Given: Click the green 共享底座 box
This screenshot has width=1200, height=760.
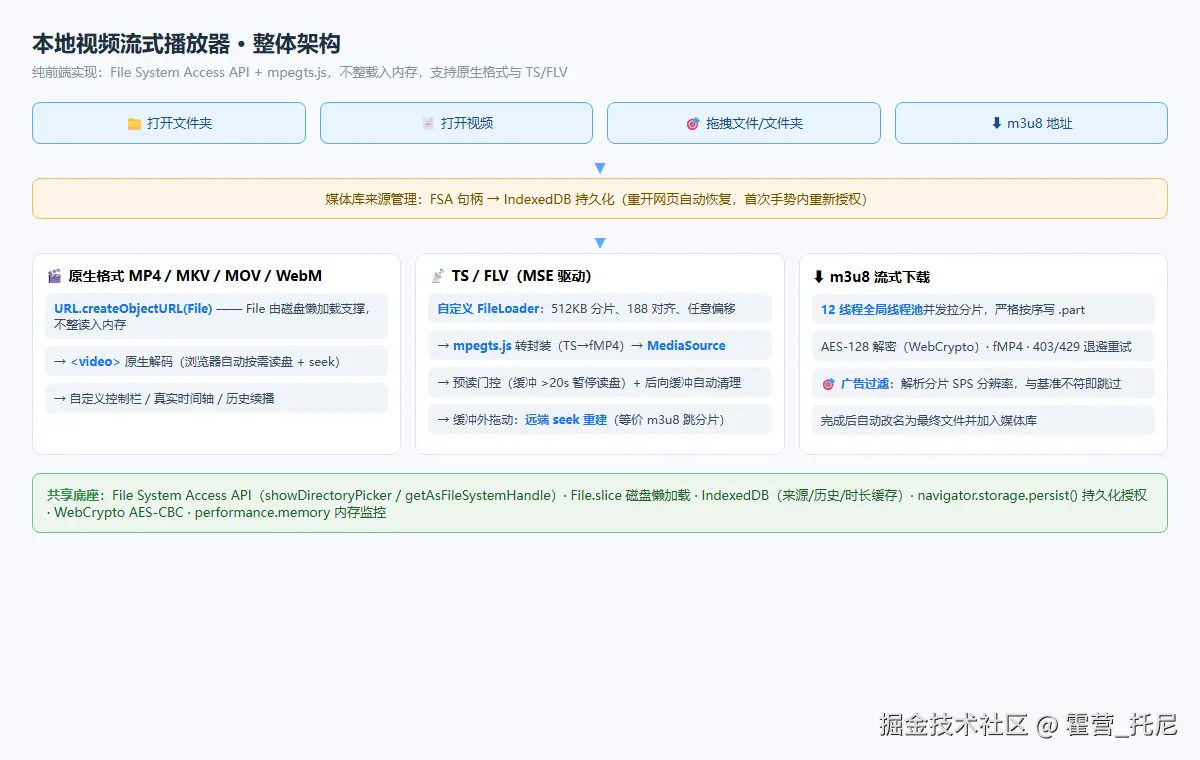Looking at the screenshot, I should 600,503.
